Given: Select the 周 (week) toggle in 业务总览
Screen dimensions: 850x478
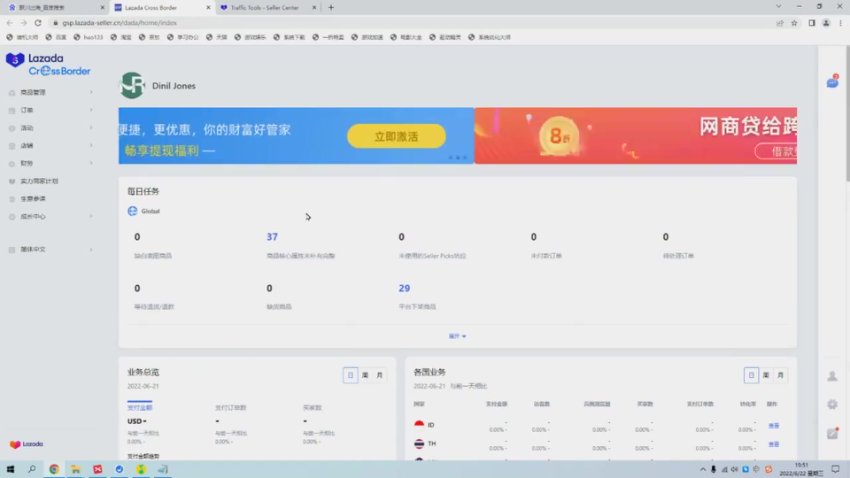Looking at the screenshot, I should [x=365, y=375].
